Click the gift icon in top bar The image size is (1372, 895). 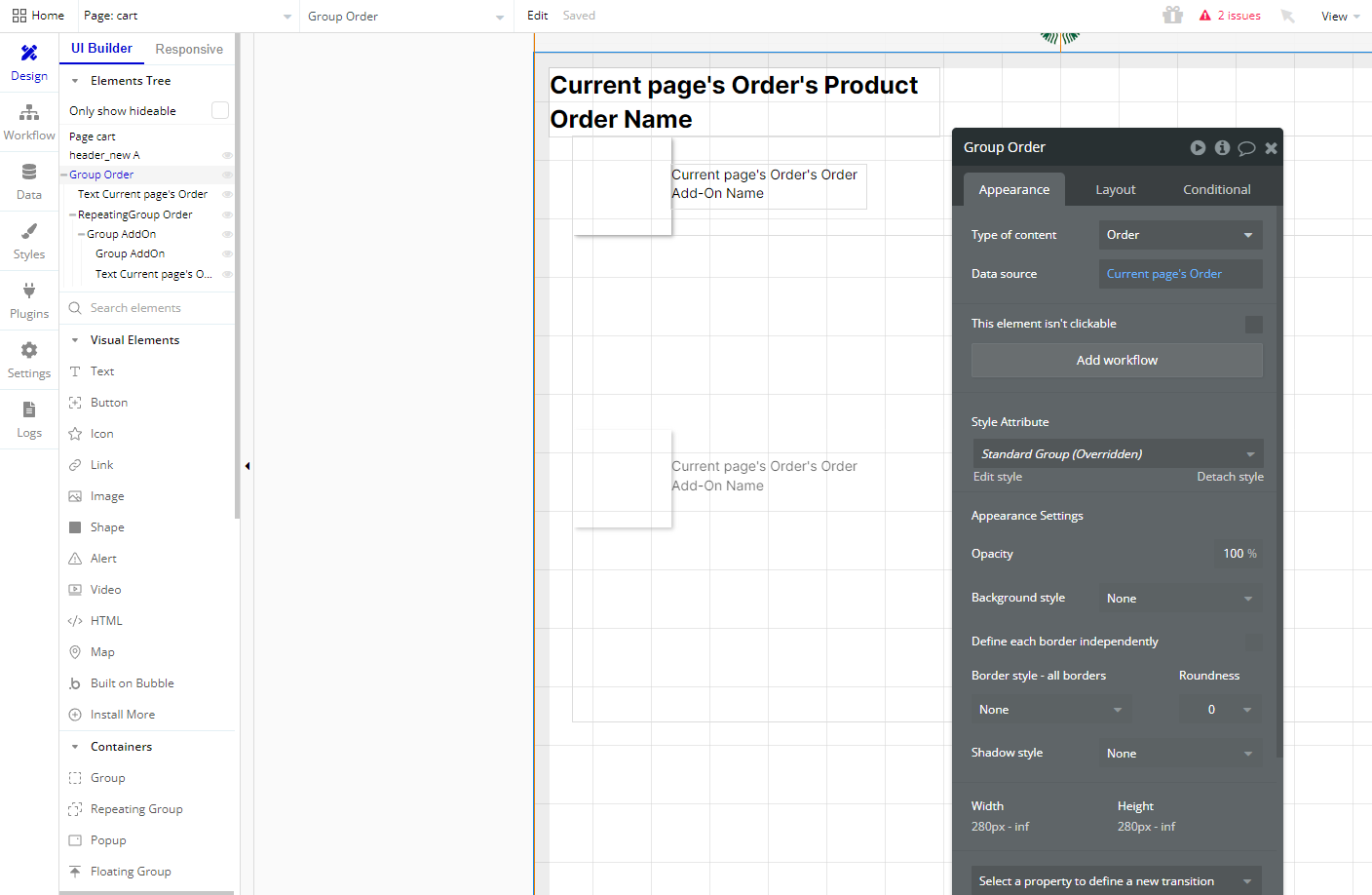coord(1173,15)
